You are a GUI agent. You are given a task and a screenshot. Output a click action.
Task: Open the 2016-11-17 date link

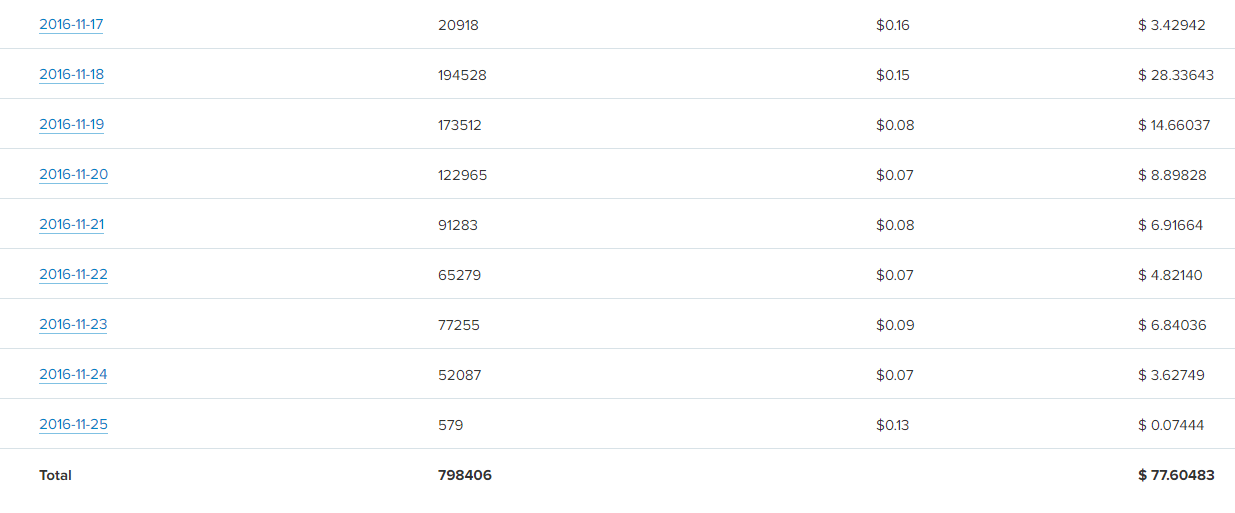point(71,25)
